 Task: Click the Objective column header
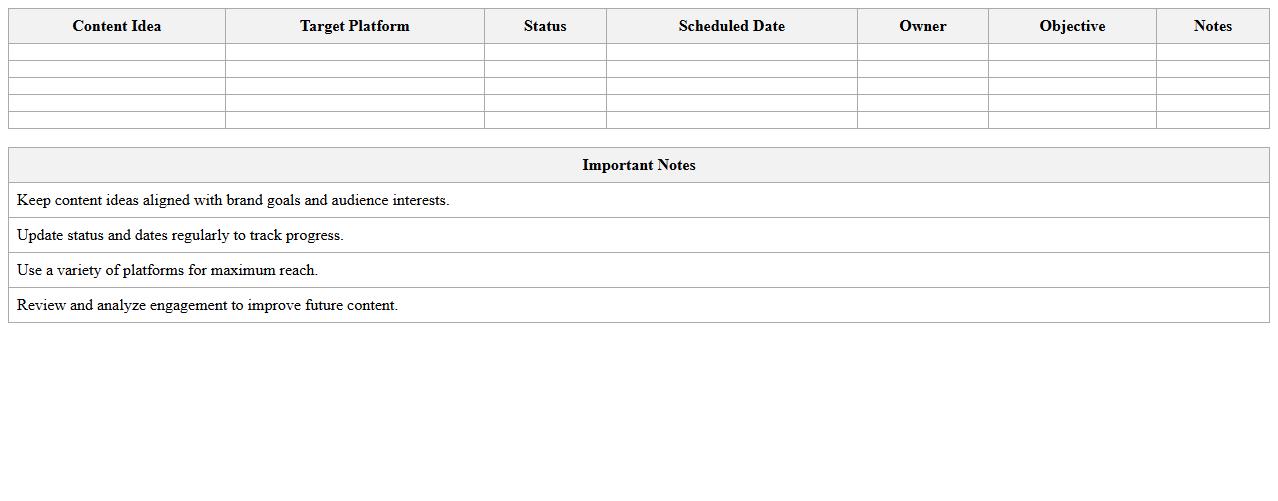pyautogui.click(x=1072, y=26)
